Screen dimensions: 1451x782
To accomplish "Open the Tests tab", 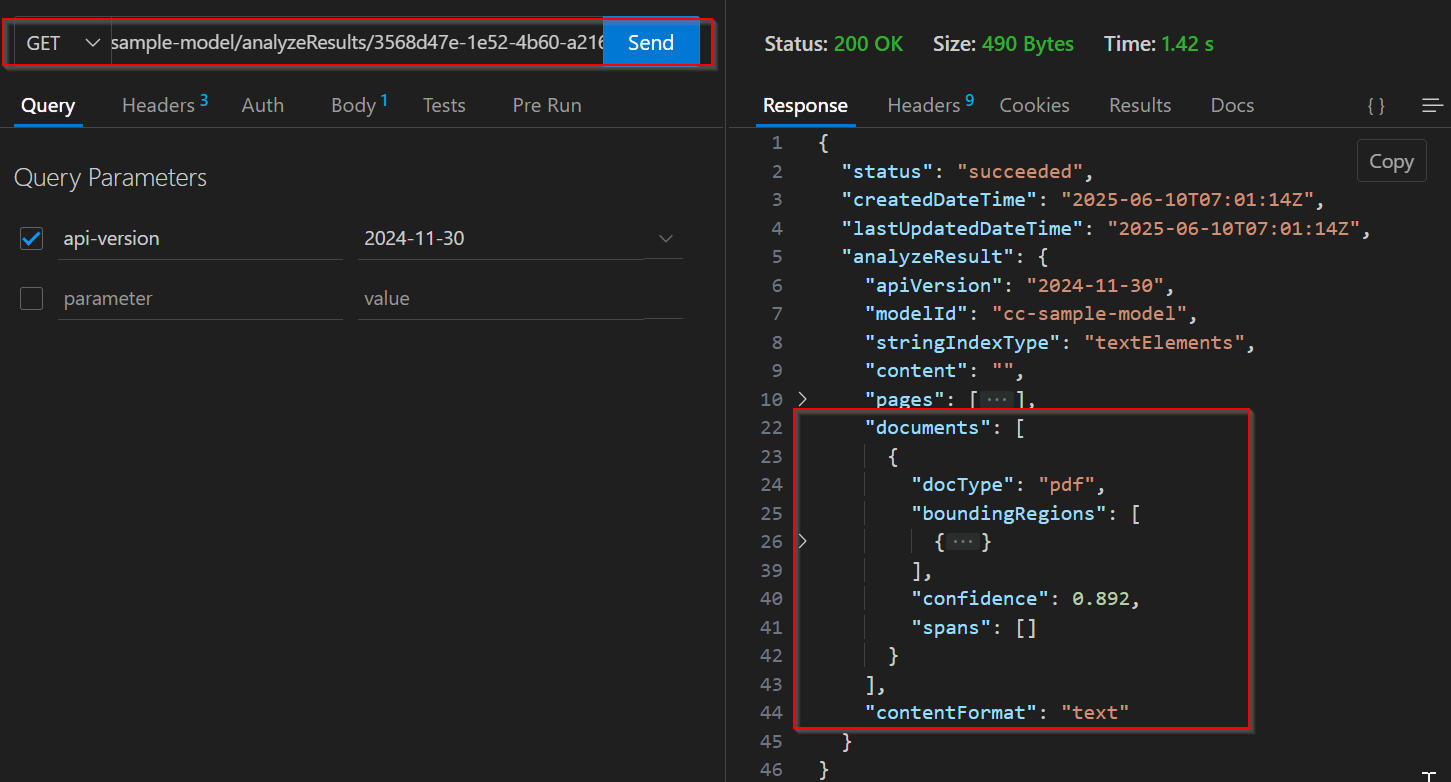I will click(443, 105).
